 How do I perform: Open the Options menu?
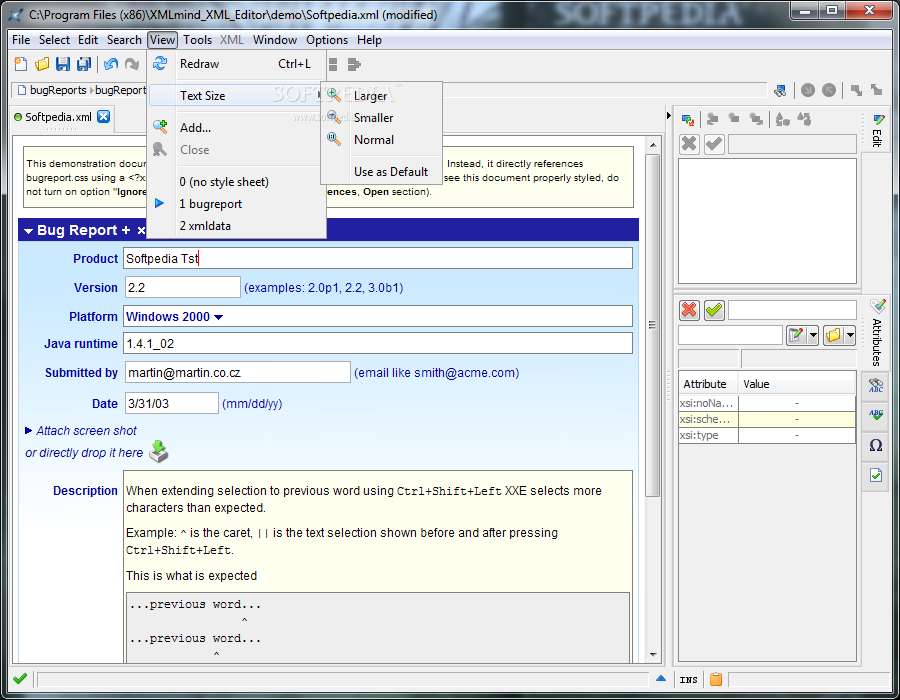327,40
